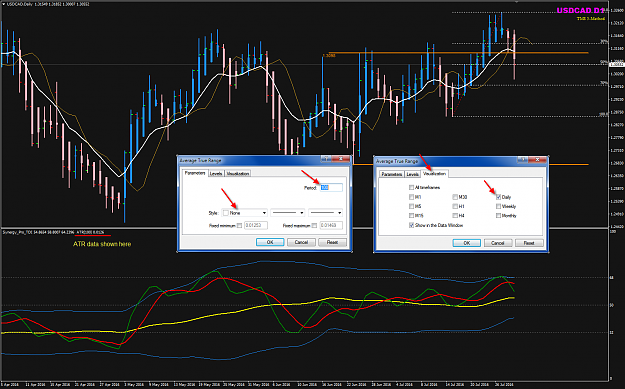Click the Fixed minimum value field
This screenshot has height=389, width=625.
256,226
